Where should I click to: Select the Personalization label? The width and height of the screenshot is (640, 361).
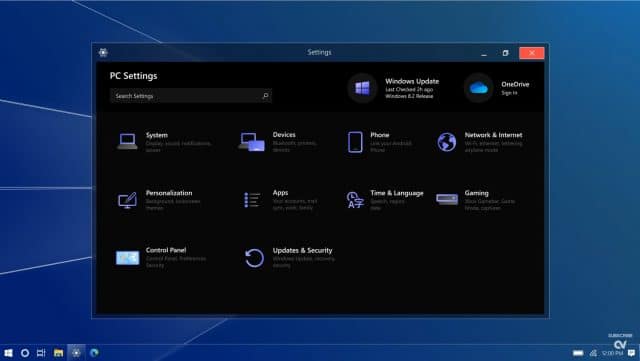coord(169,193)
